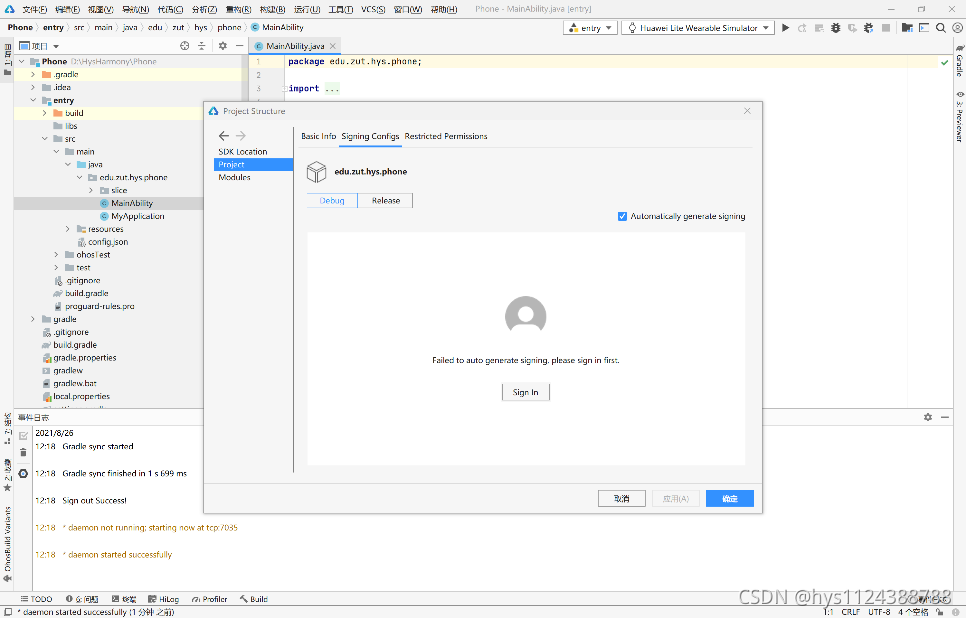Expand the slice package

[91, 190]
